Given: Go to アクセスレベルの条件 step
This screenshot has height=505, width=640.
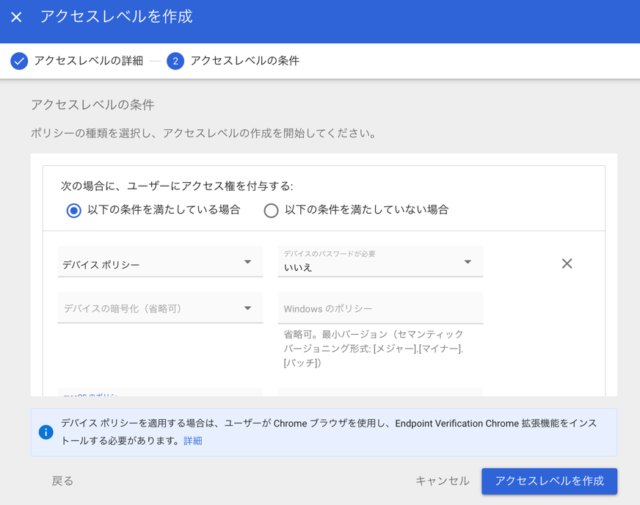Looking at the screenshot, I should 245,61.
